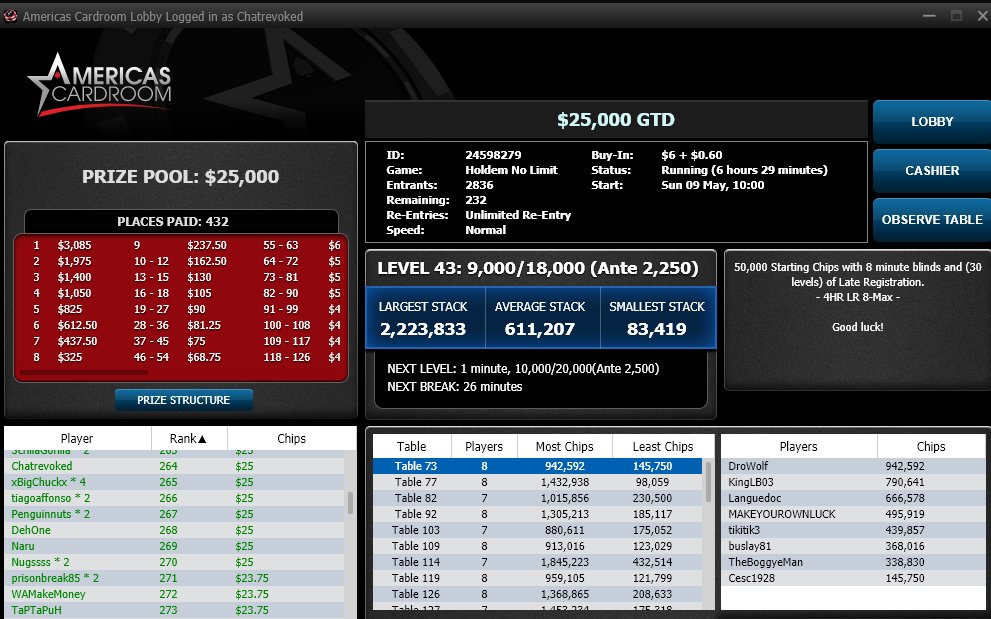
Task: Click the Americas Cardroom logo
Action: (99, 84)
